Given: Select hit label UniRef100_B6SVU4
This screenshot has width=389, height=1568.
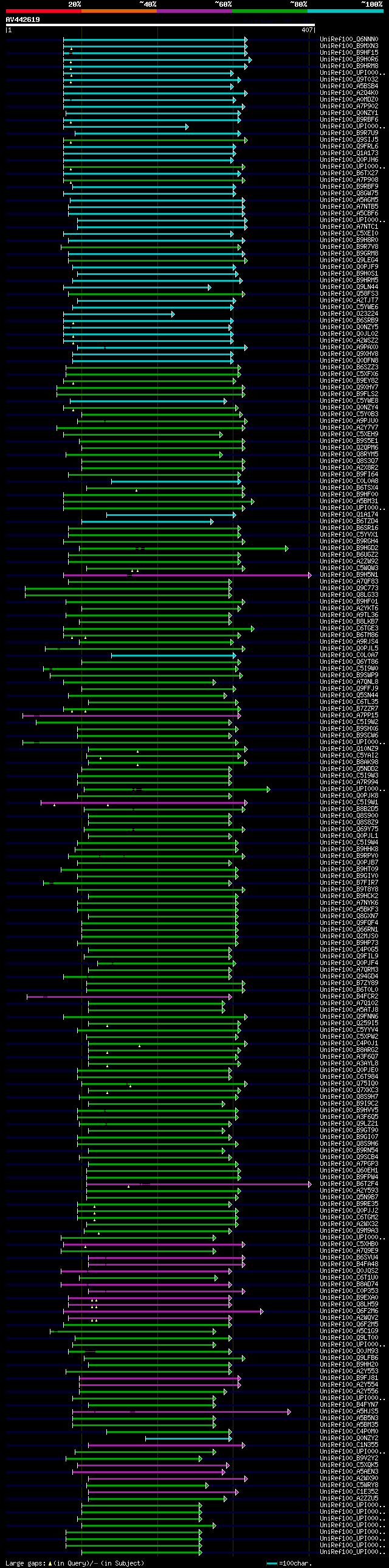Looking at the screenshot, I should coord(349,1258).
